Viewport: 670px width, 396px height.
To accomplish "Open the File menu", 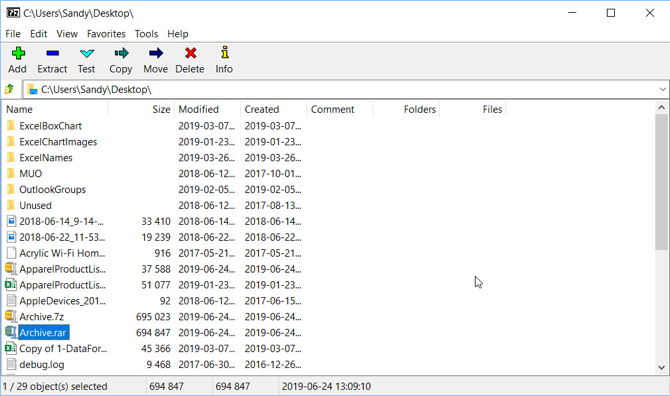I will pos(13,34).
